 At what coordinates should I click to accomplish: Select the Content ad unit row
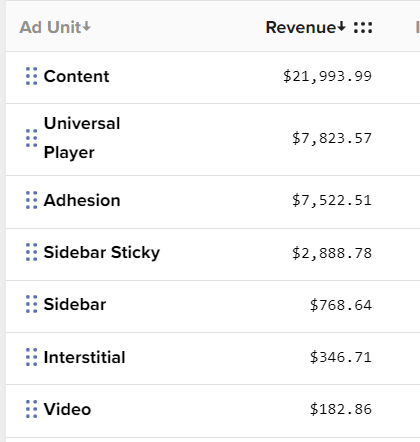(213, 77)
